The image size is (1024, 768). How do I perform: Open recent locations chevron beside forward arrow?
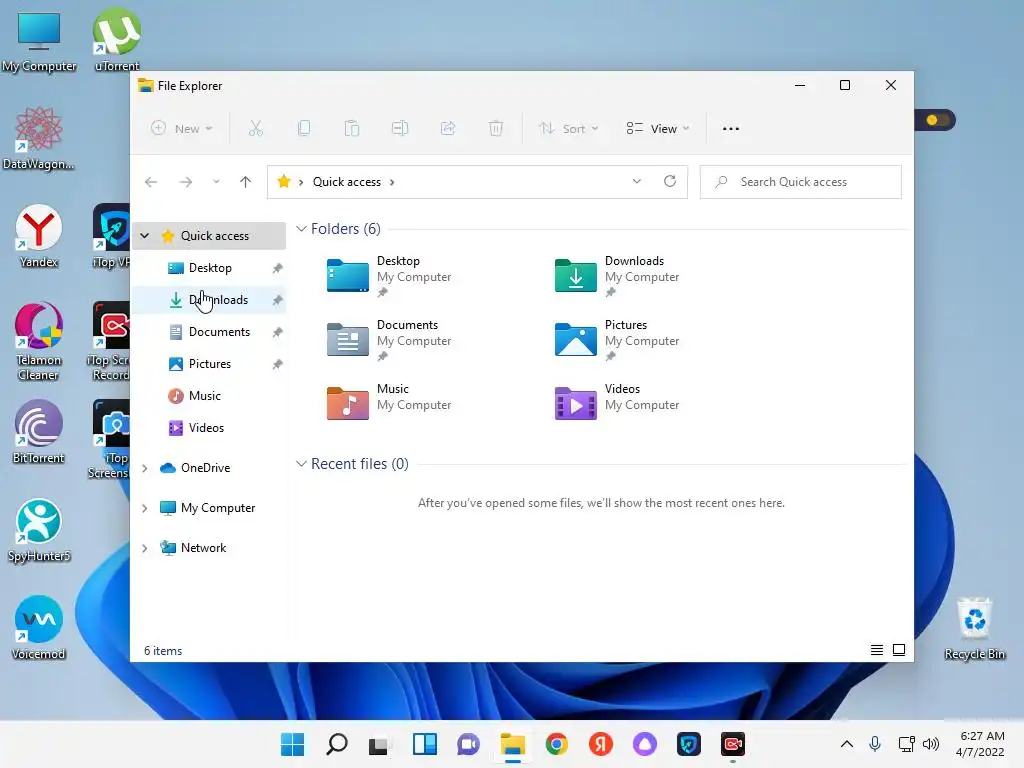216,182
